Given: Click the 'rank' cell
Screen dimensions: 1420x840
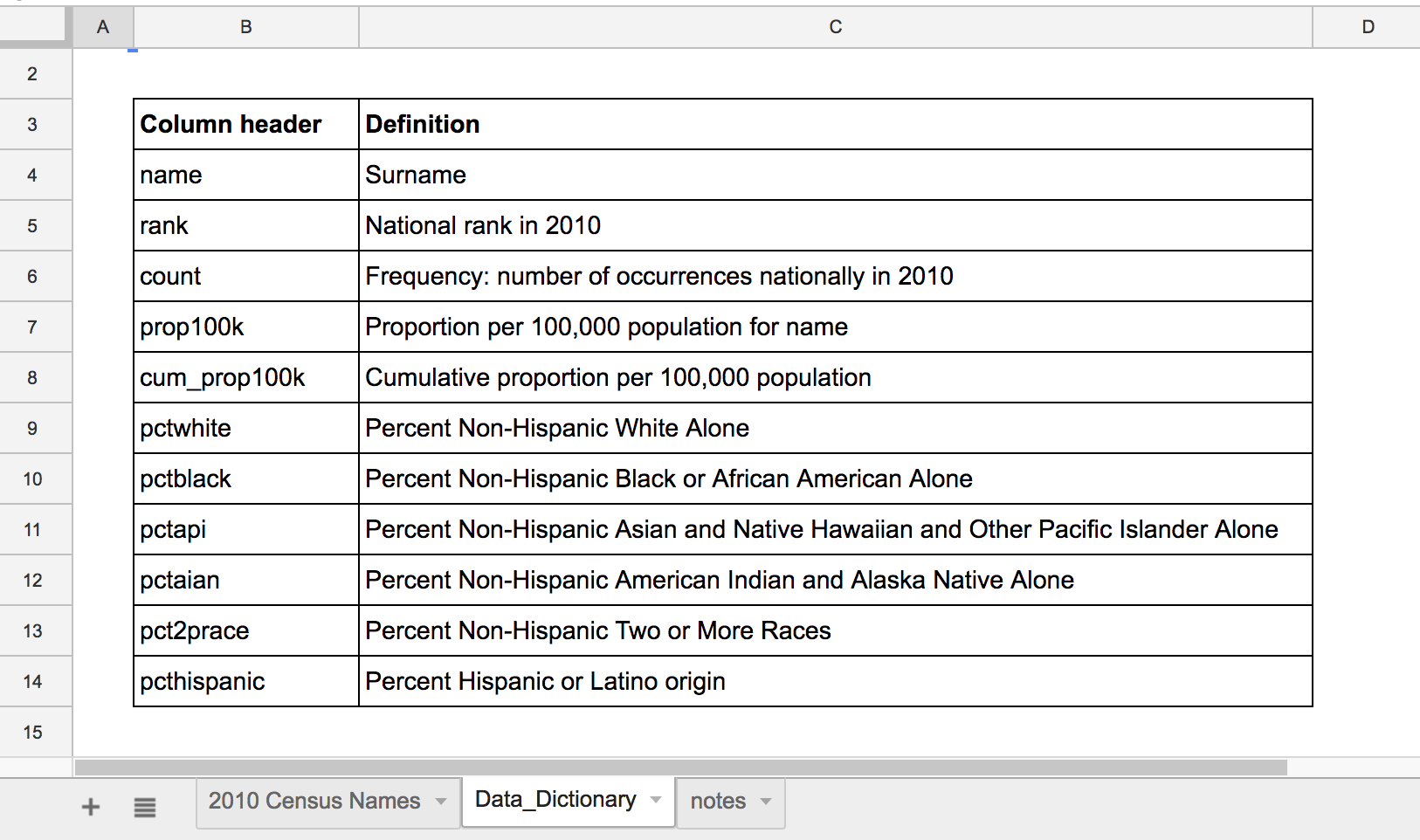Looking at the screenshot, I should (246, 225).
